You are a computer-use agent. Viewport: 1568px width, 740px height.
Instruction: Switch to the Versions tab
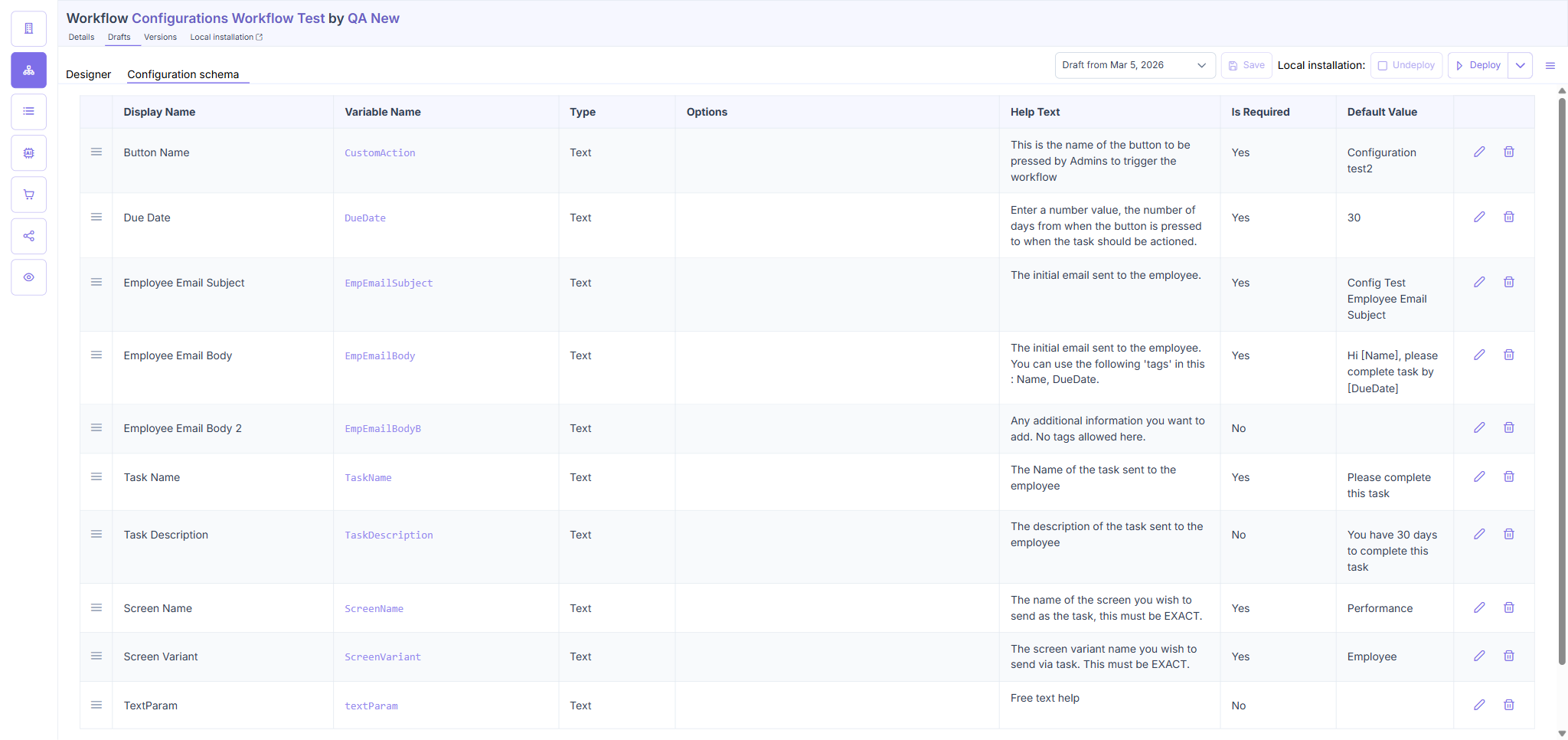160,37
